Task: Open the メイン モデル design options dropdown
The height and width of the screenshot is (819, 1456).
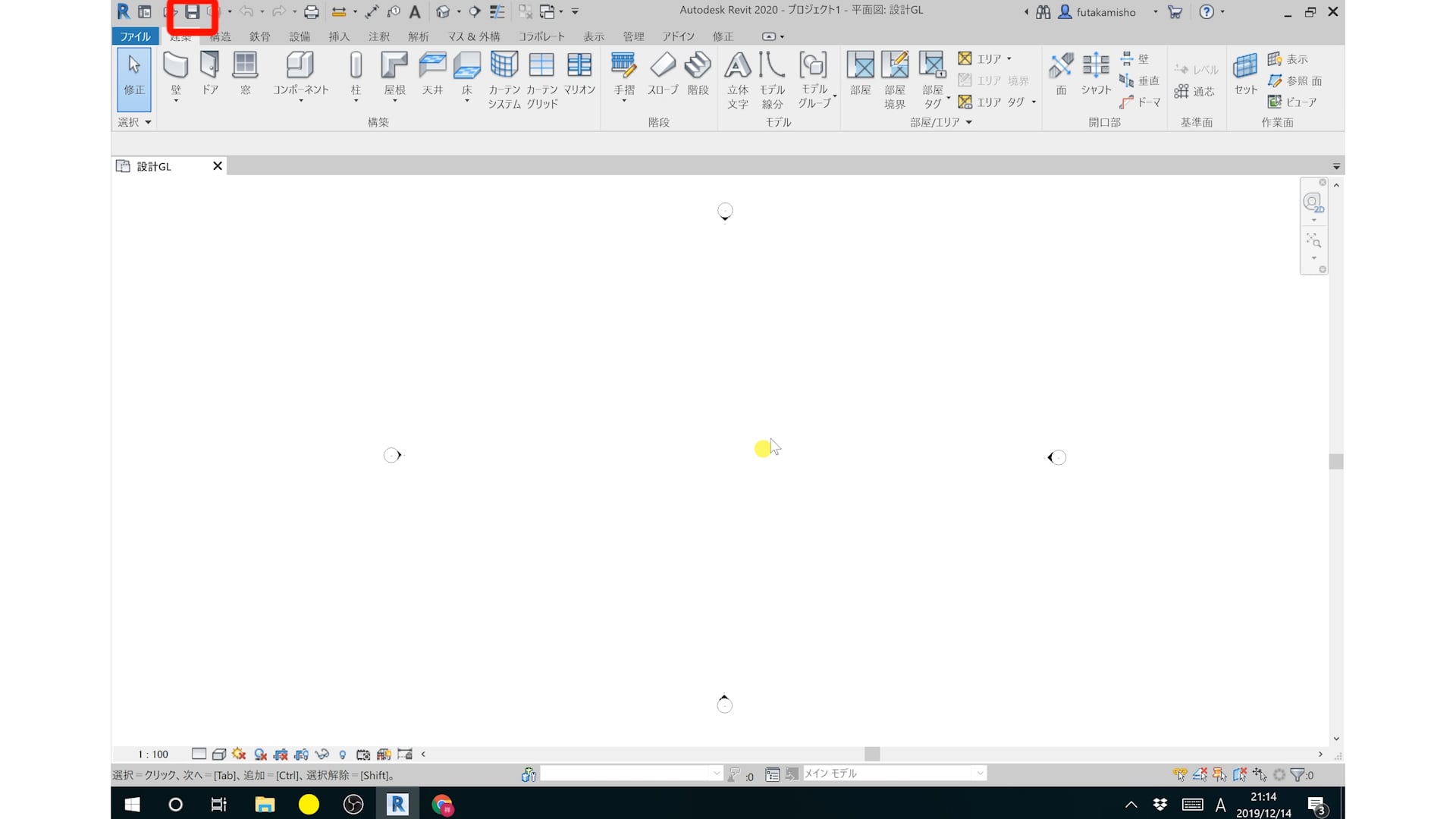Action: point(980,773)
